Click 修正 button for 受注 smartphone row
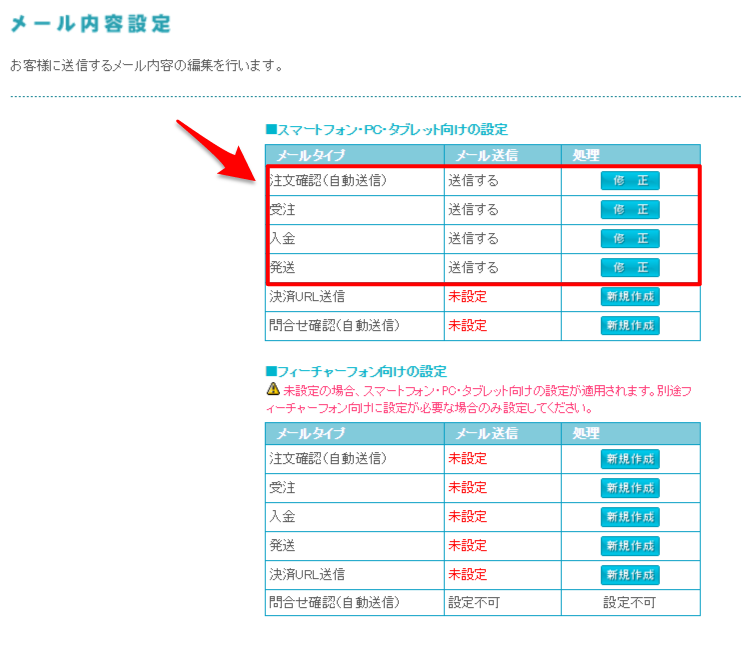 click(630, 209)
